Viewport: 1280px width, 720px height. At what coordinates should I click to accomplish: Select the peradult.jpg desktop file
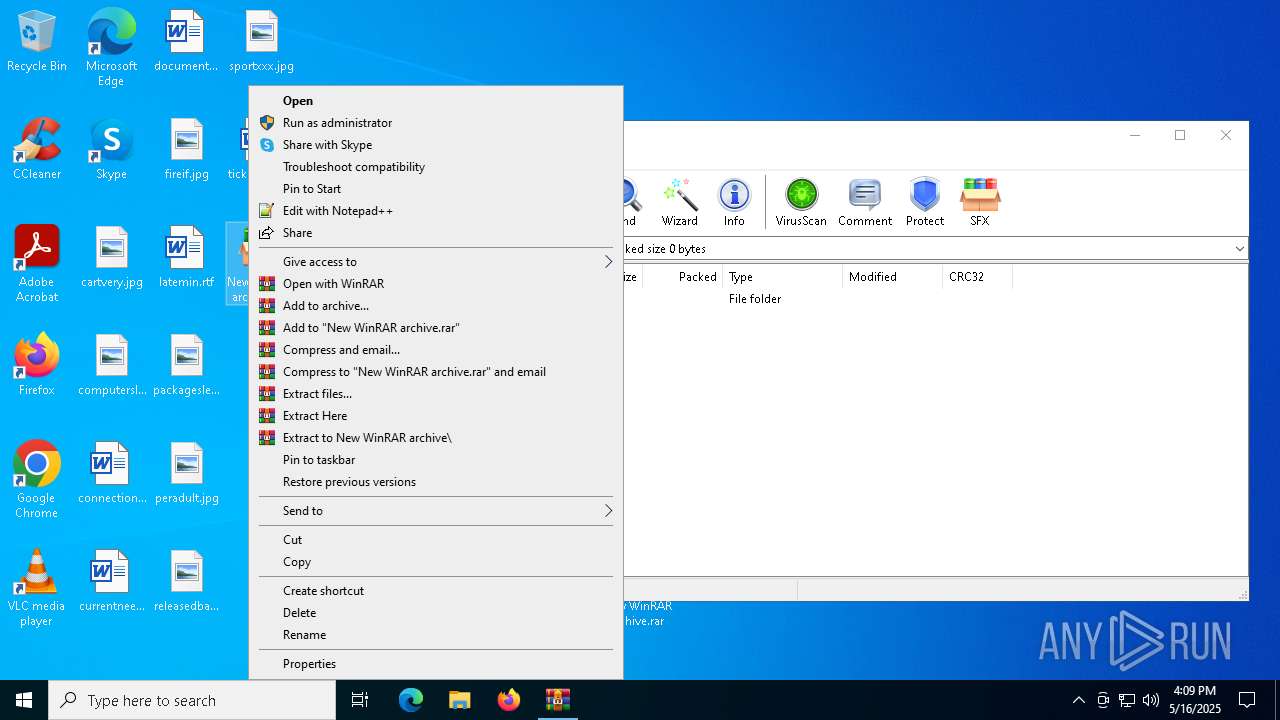click(186, 474)
